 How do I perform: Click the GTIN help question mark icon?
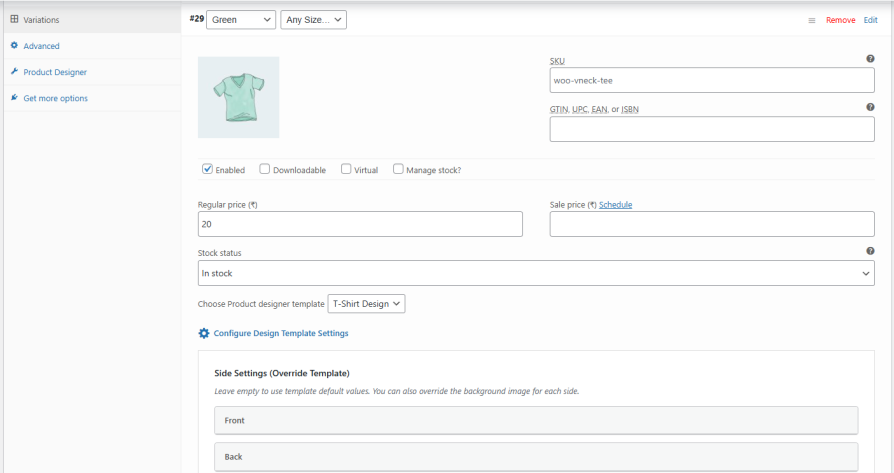tap(870, 107)
